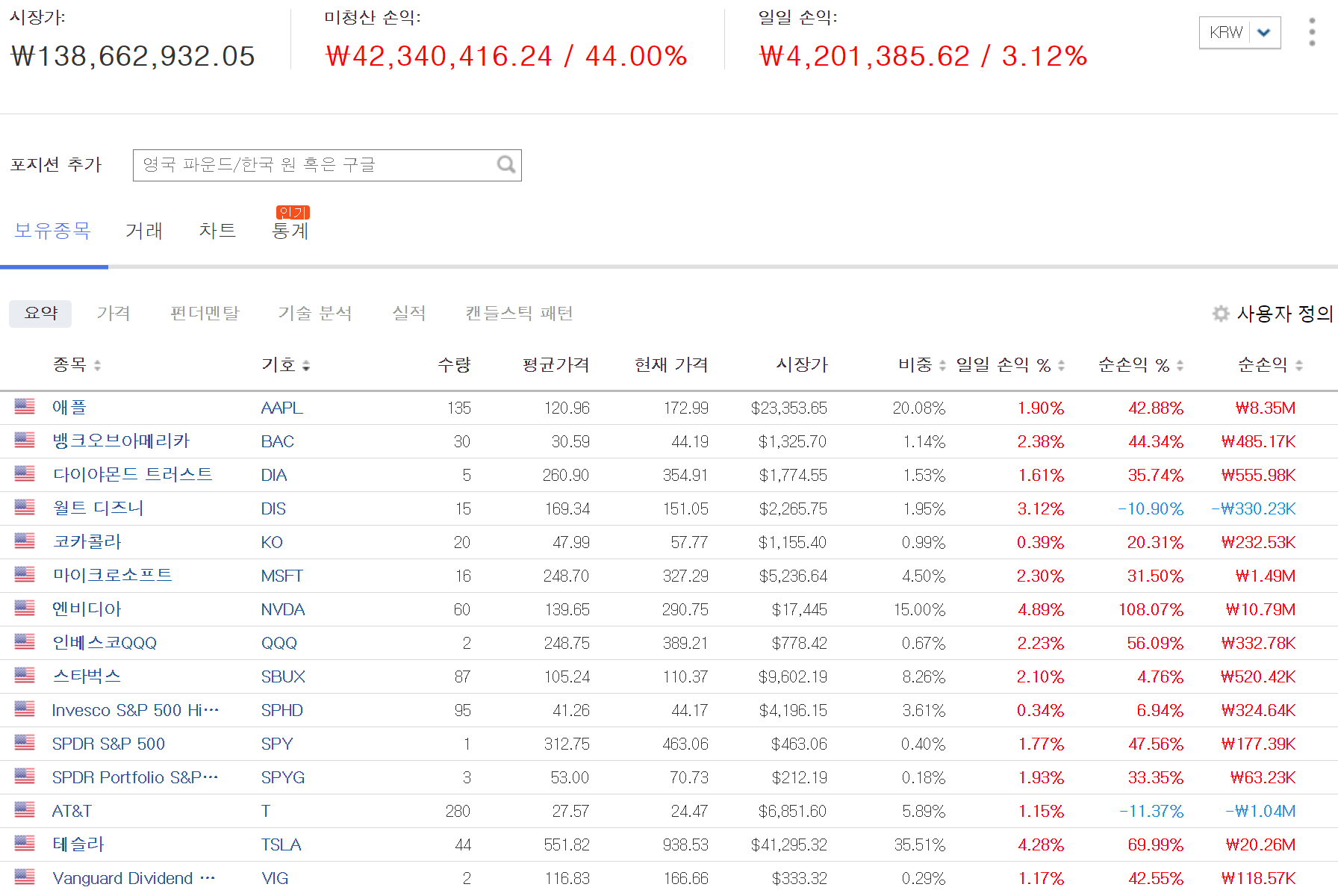
Task: Click the search magnifier icon
Action: pyautogui.click(x=506, y=164)
